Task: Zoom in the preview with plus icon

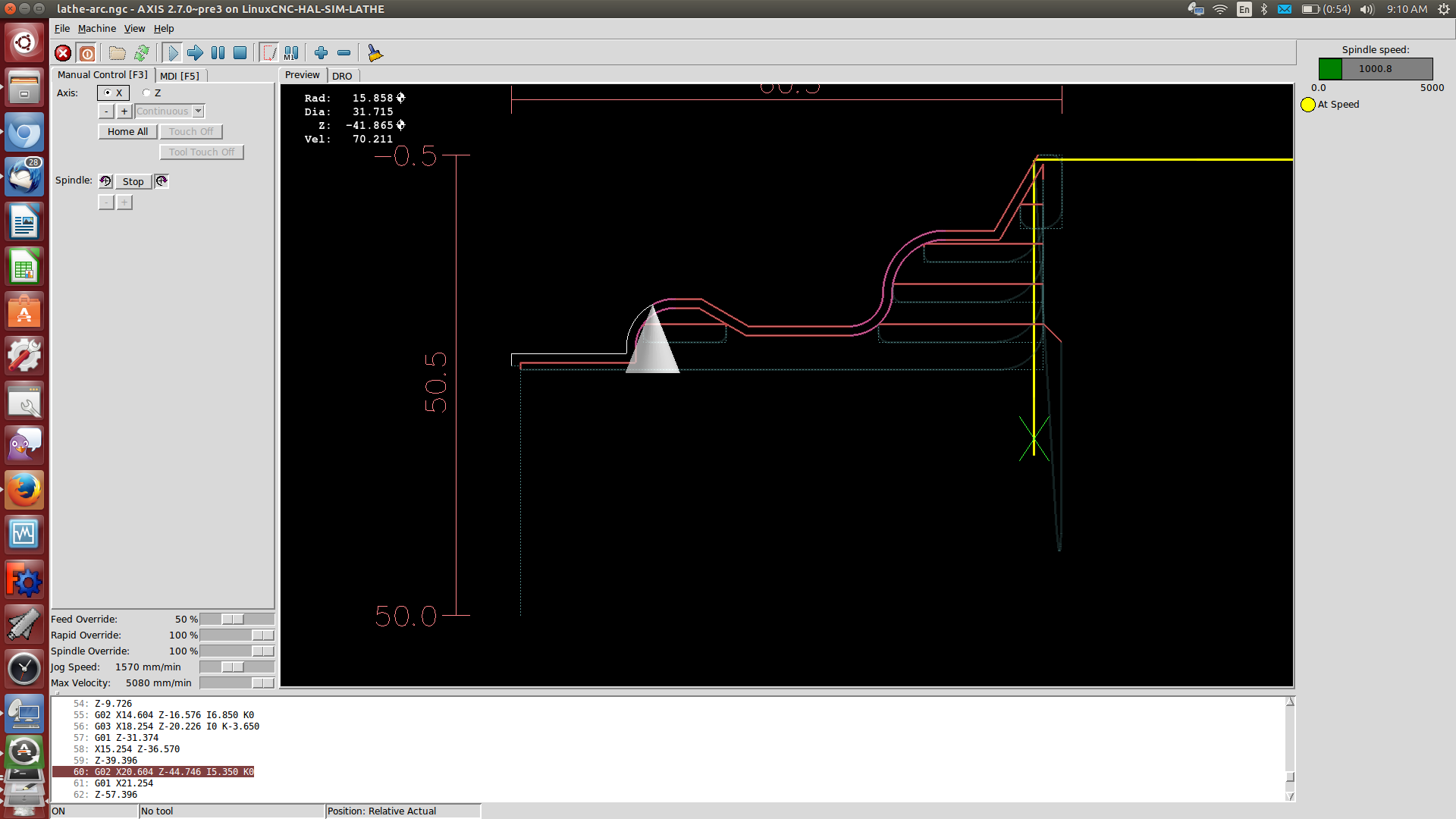Action: click(x=321, y=53)
